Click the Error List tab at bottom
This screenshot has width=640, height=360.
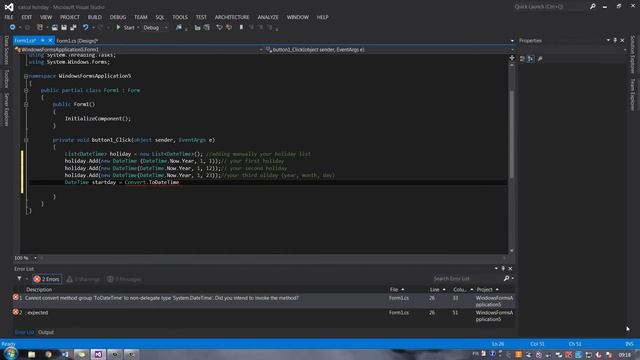coord(24,332)
